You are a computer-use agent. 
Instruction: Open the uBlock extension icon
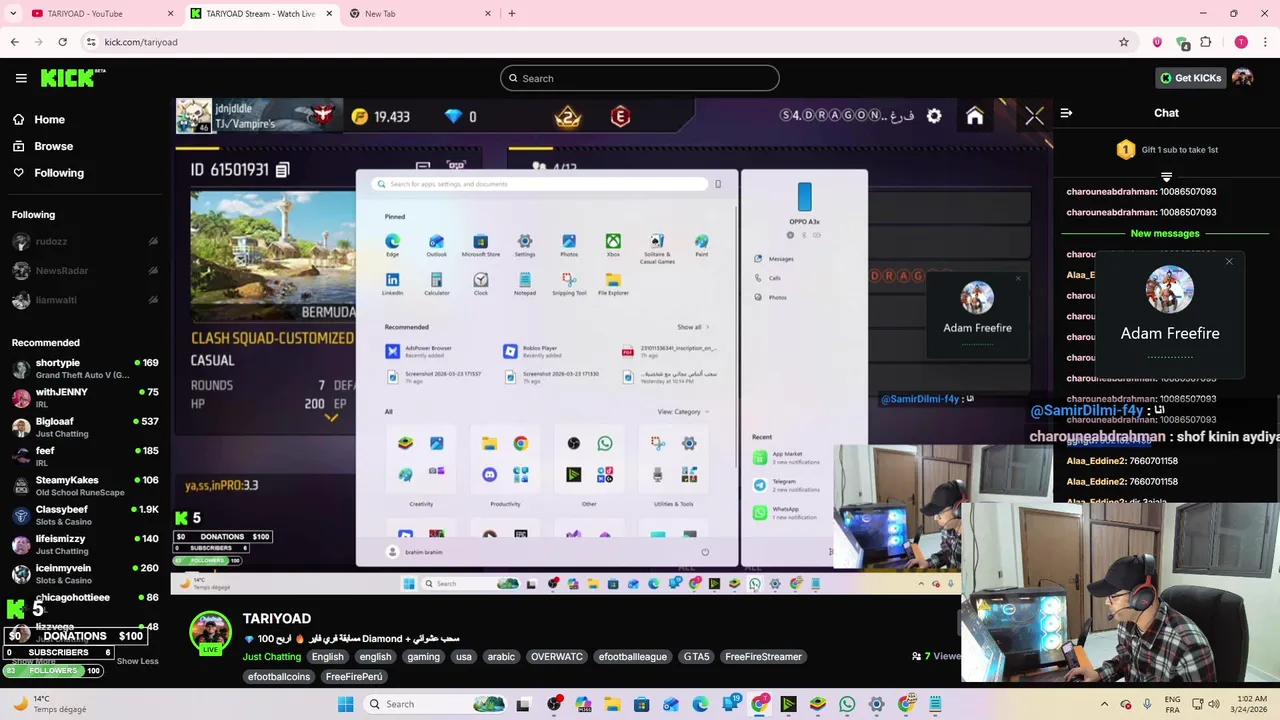point(1157,42)
